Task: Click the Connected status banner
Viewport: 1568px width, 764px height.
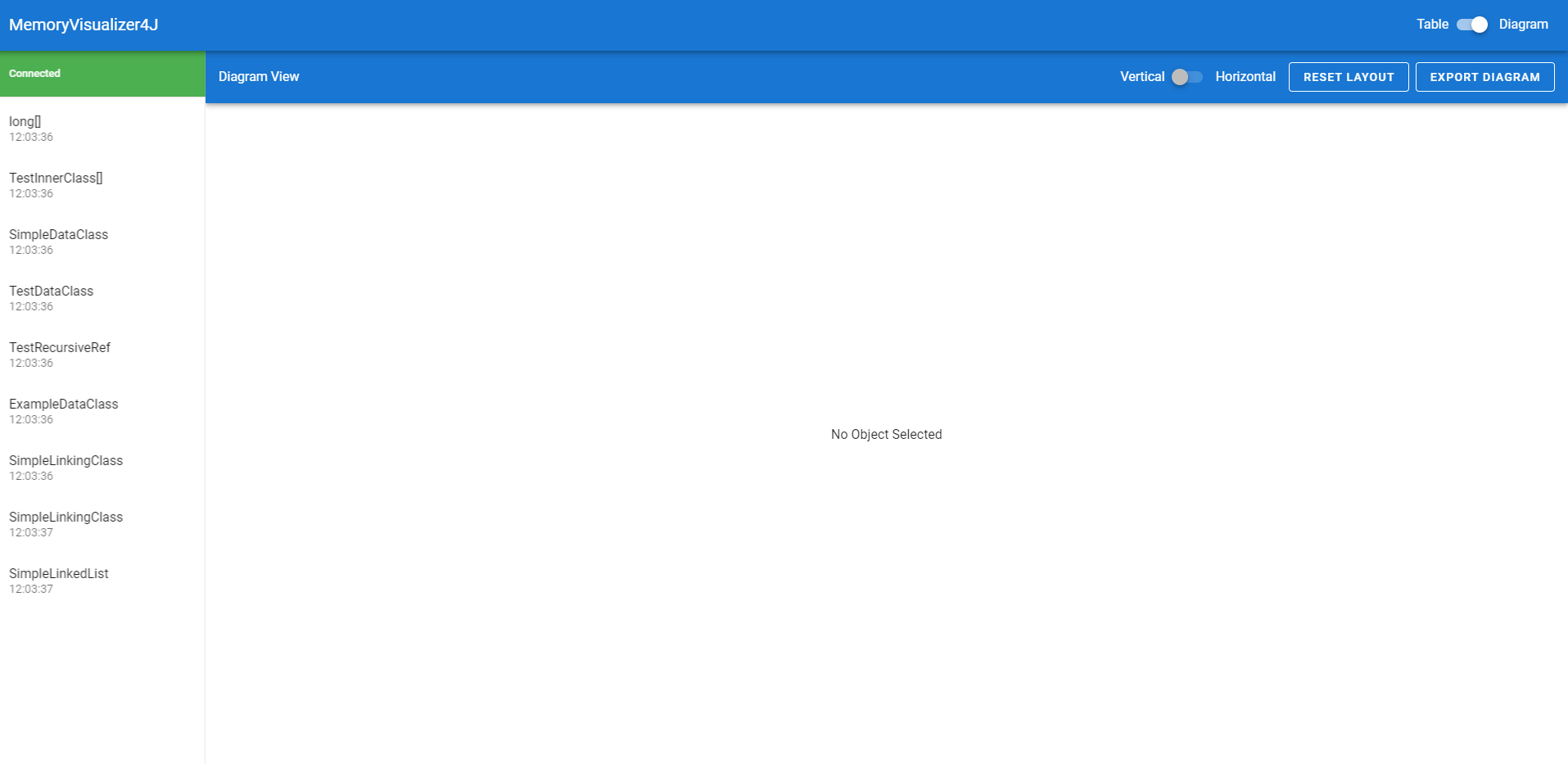Action: tap(102, 74)
